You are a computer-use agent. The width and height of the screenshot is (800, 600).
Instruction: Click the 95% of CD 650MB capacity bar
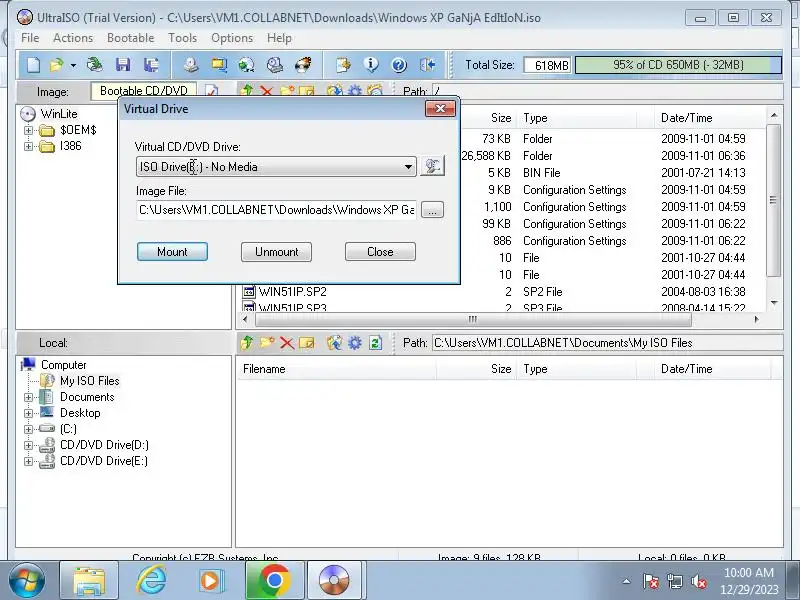pos(678,65)
